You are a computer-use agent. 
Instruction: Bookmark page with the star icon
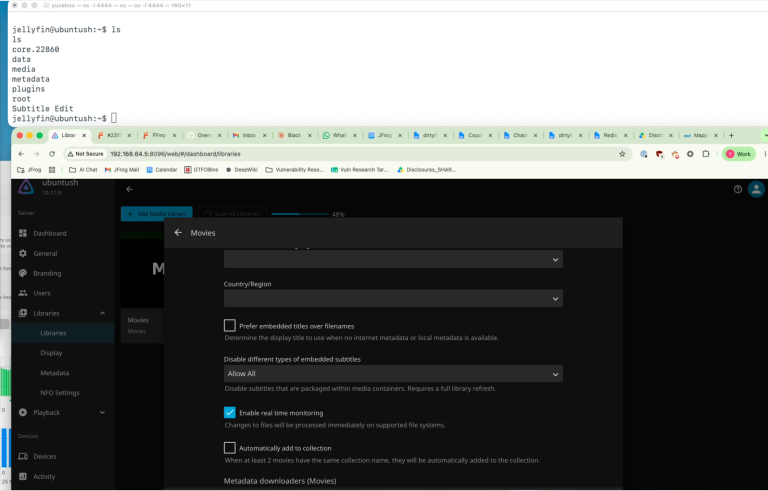[x=622, y=154]
